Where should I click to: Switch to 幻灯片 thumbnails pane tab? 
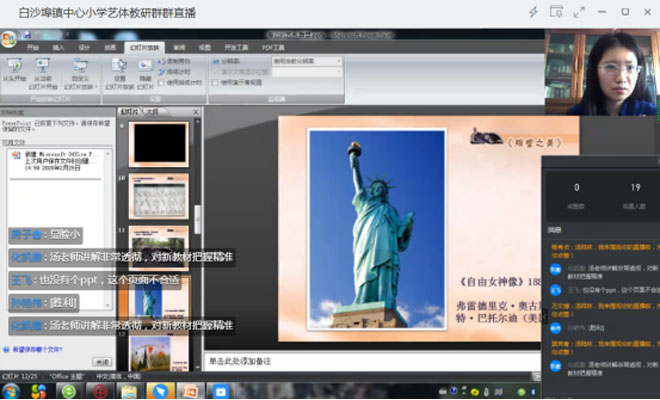pyautogui.click(x=129, y=112)
